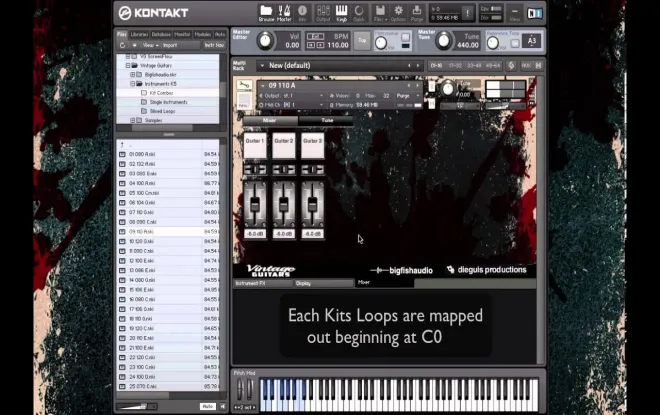Open the Midi Ch dropdown

[291, 105]
